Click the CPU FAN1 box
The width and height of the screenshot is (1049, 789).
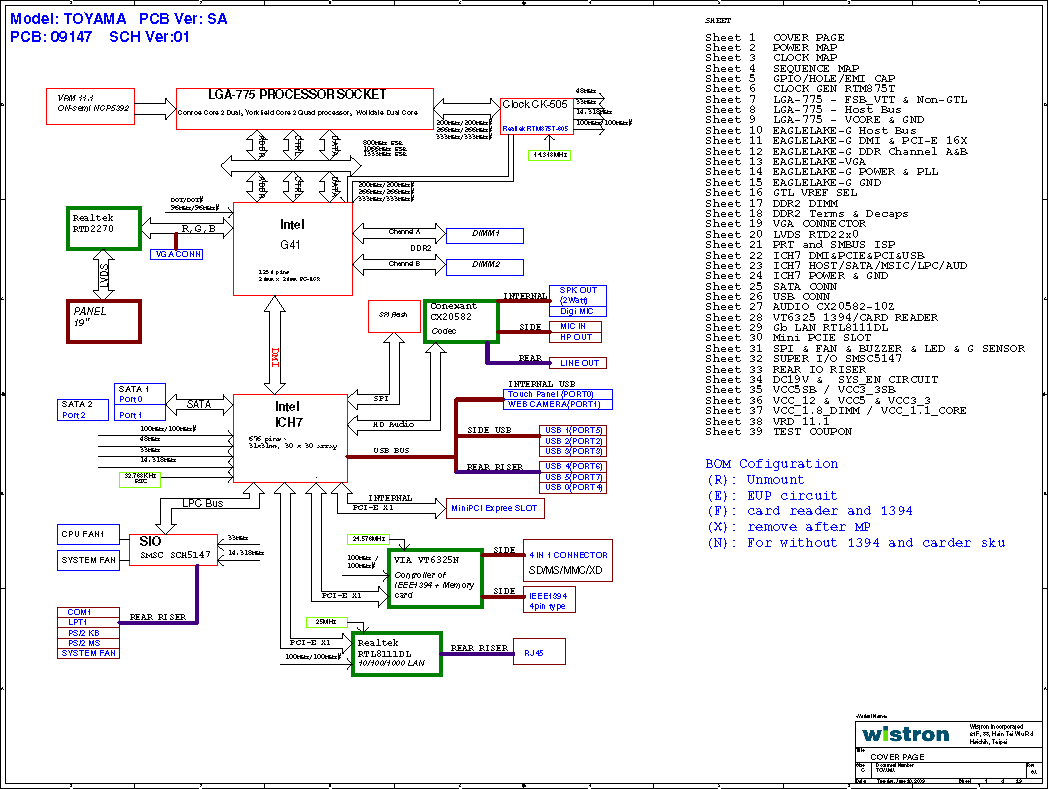pyautogui.click(x=88, y=534)
